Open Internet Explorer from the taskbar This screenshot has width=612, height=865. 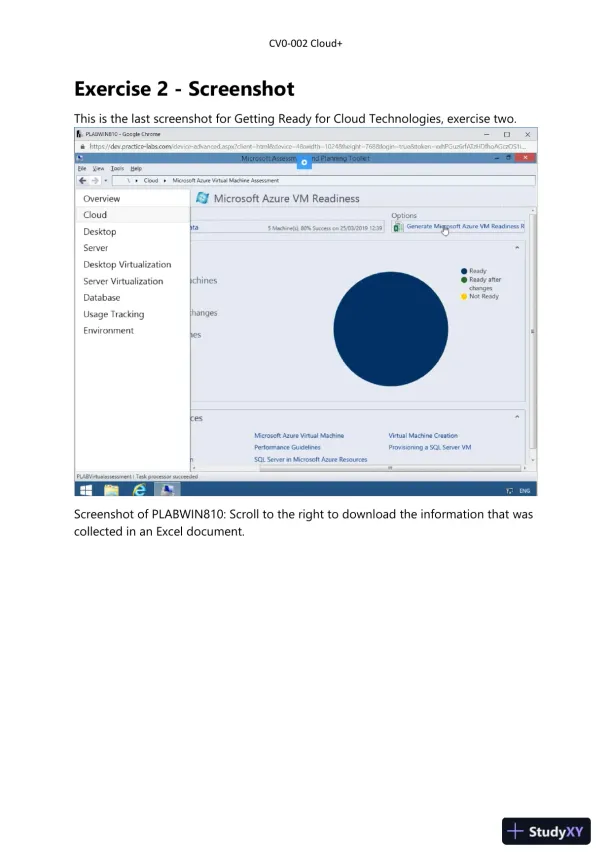(139, 491)
